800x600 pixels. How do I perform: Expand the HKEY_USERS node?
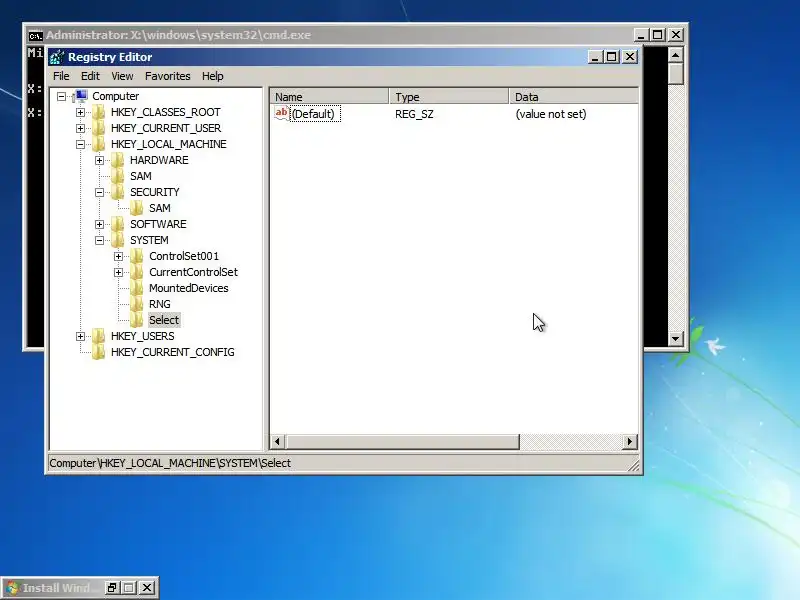81,336
